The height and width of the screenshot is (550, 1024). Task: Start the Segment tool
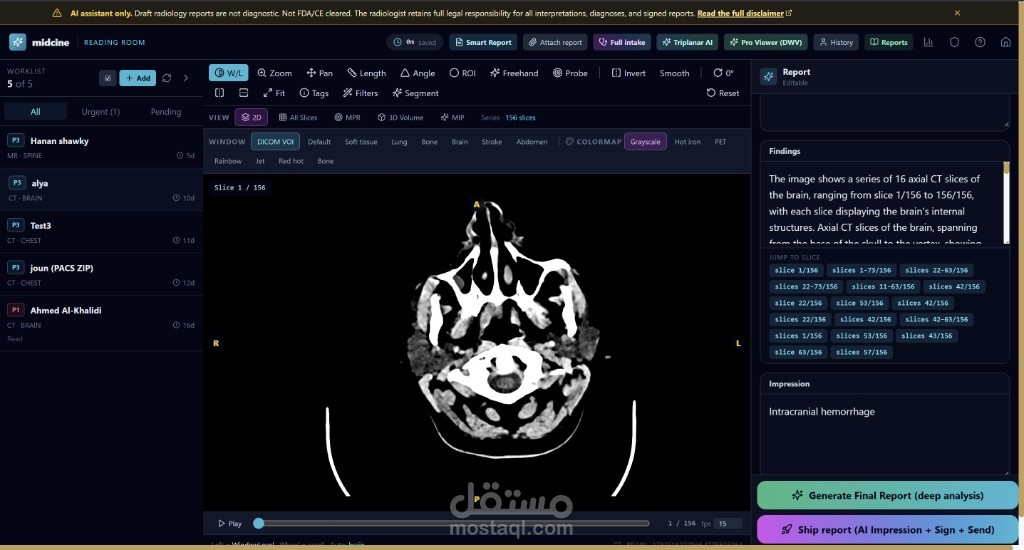415,93
